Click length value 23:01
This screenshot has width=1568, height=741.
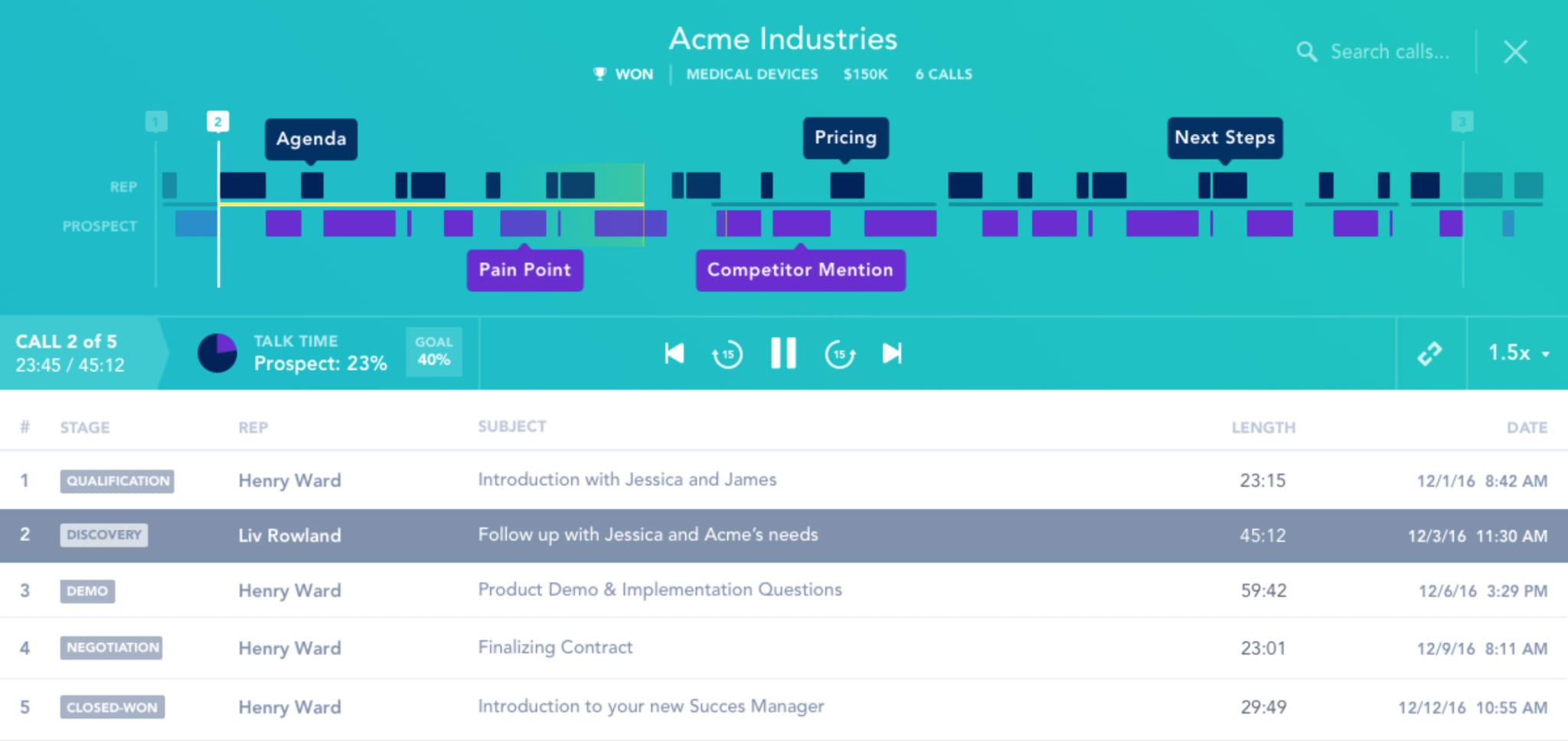pyautogui.click(x=1263, y=648)
